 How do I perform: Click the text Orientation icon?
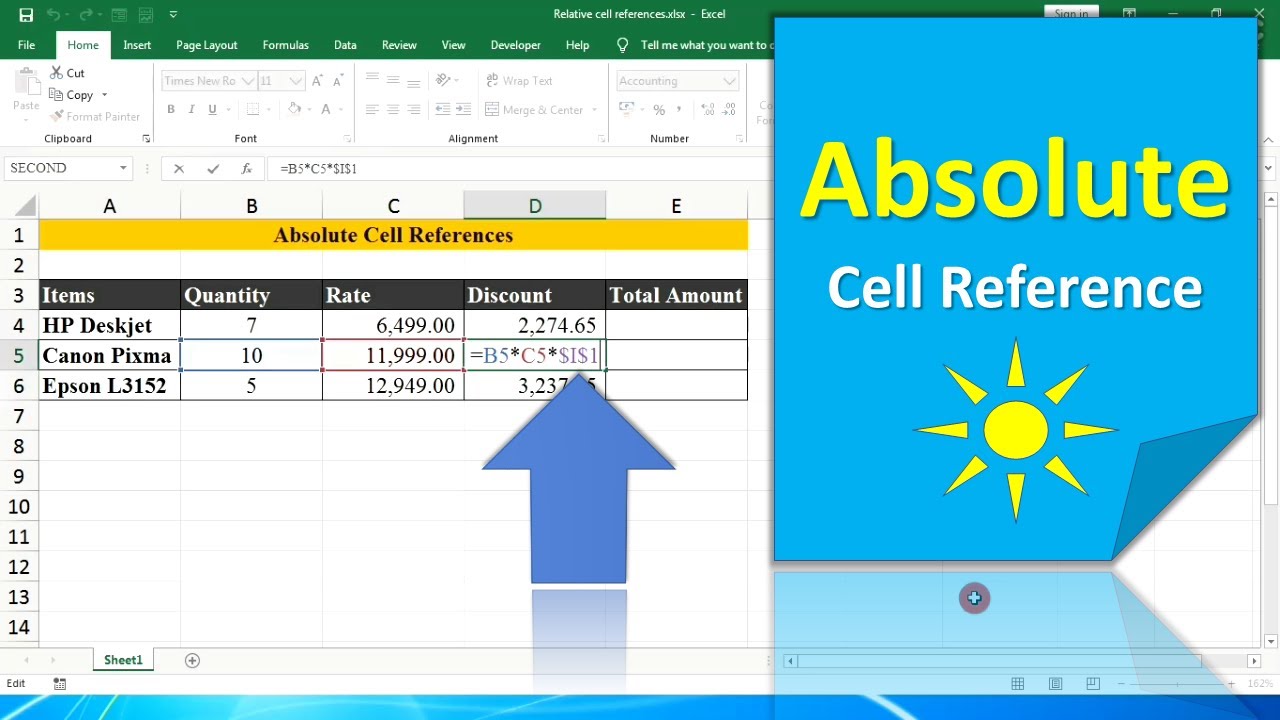click(x=442, y=81)
